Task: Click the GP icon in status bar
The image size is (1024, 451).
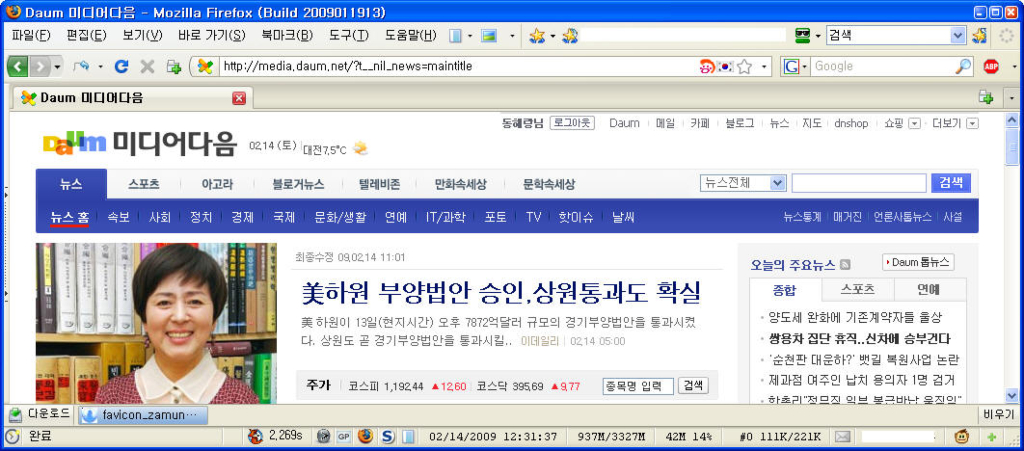Action: point(344,436)
